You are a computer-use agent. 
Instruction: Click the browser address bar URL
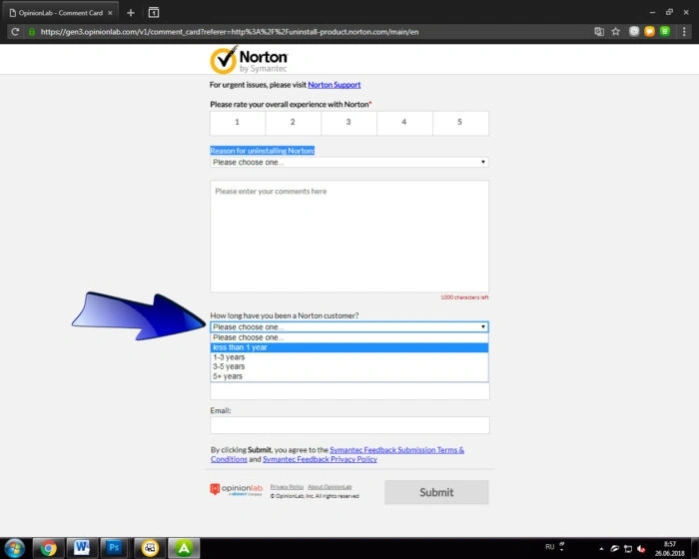(x=230, y=32)
